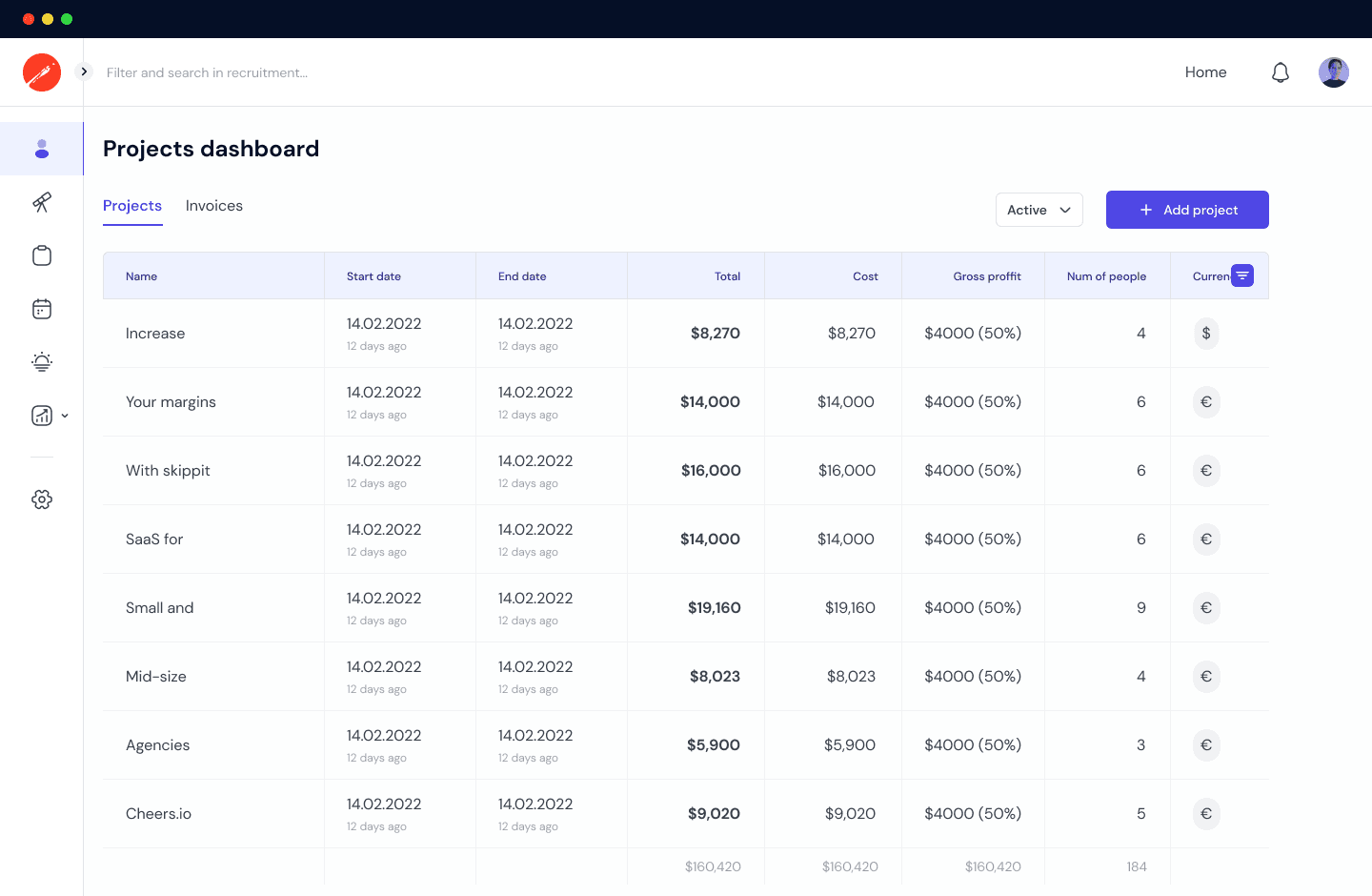Click the user avatar photo

coord(1334,71)
